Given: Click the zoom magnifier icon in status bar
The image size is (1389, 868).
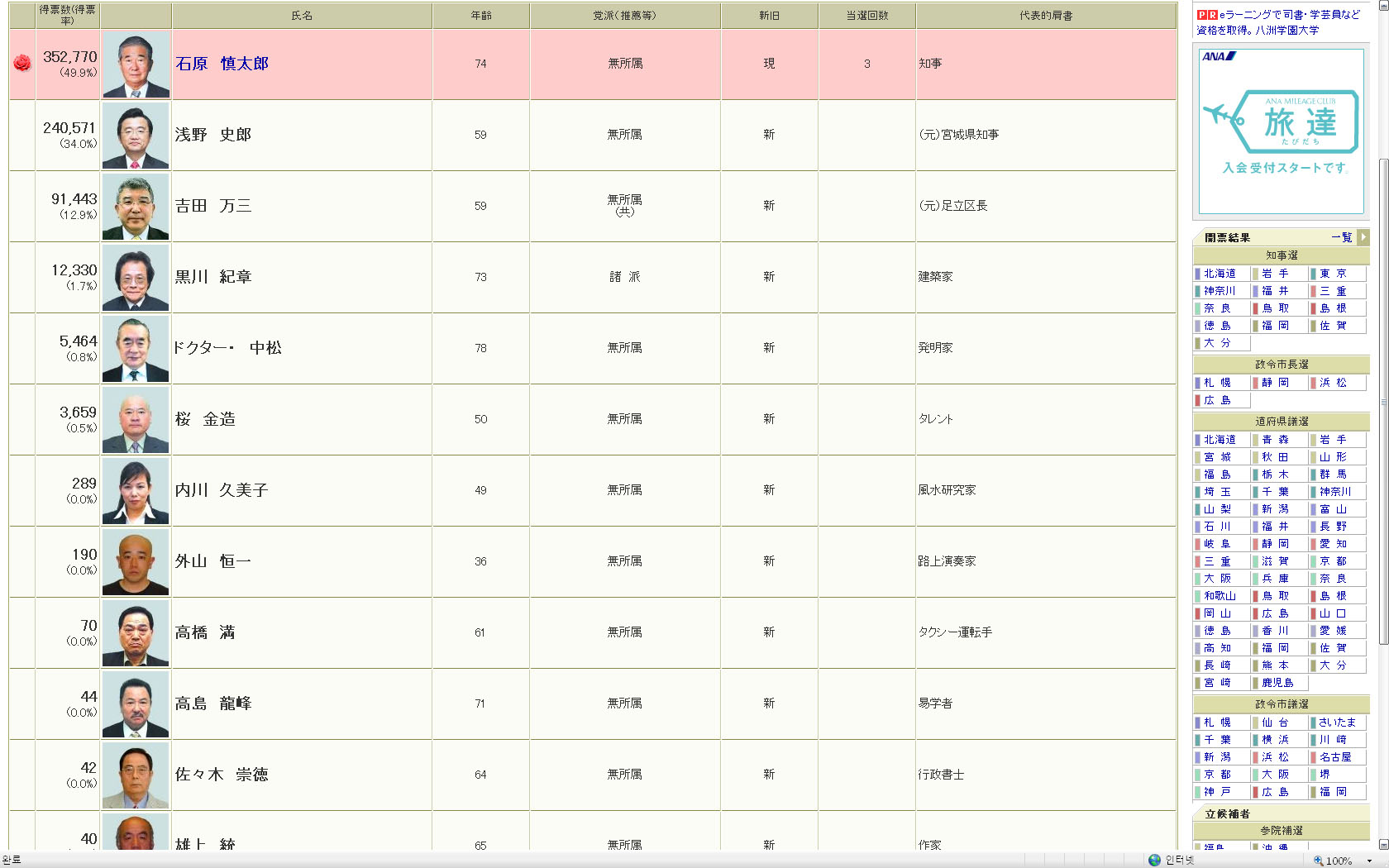Looking at the screenshot, I should (x=1318, y=861).
